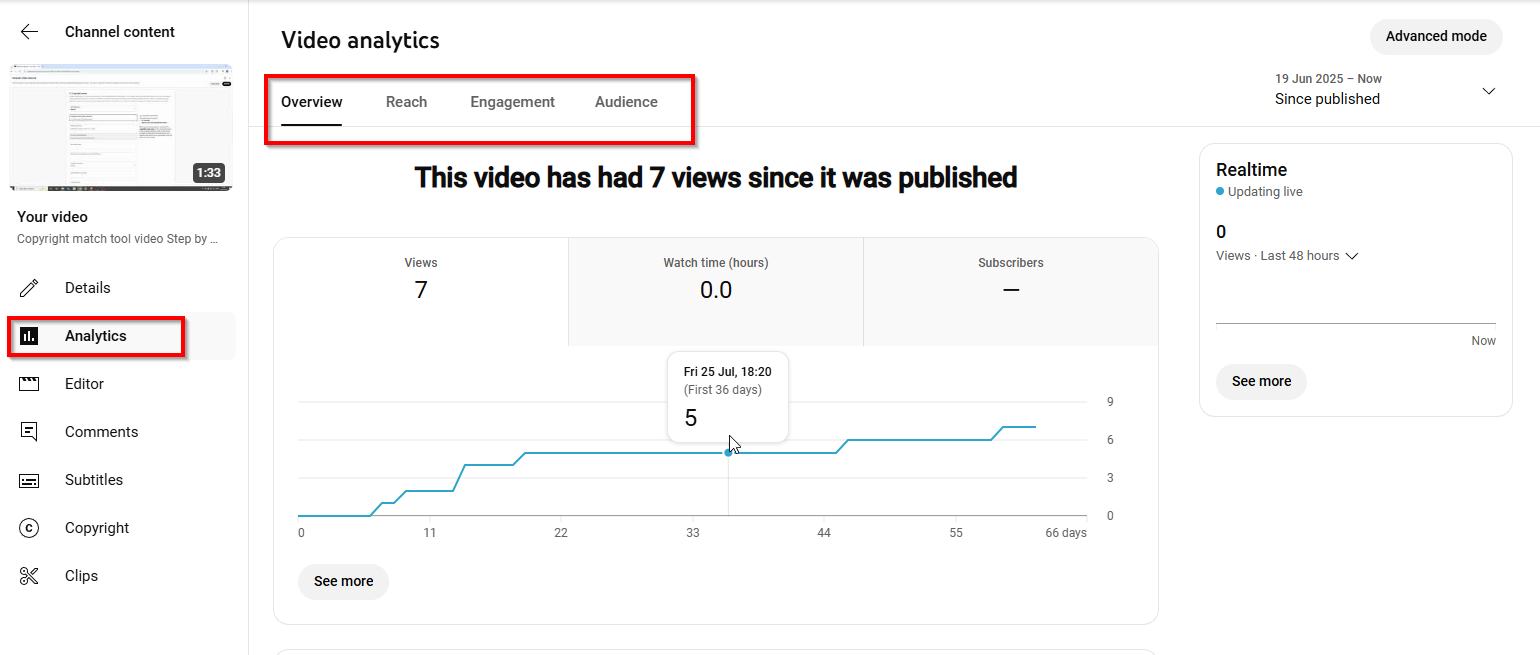Click the back arrow to Channel content

tap(29, 31)
